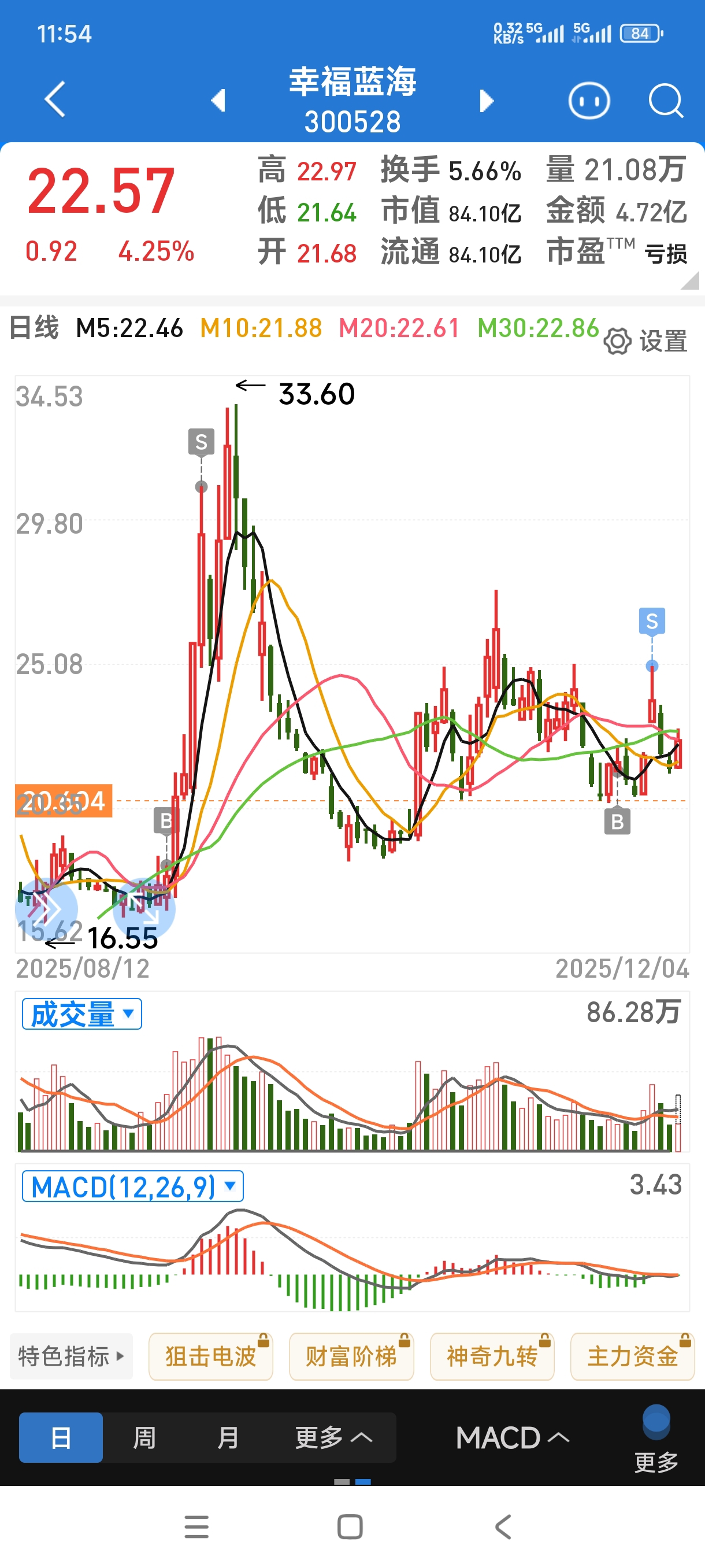Tap the 33.60 high price annotation
Viewport: 705px width, 1568px height.
[x=316, y=394]
